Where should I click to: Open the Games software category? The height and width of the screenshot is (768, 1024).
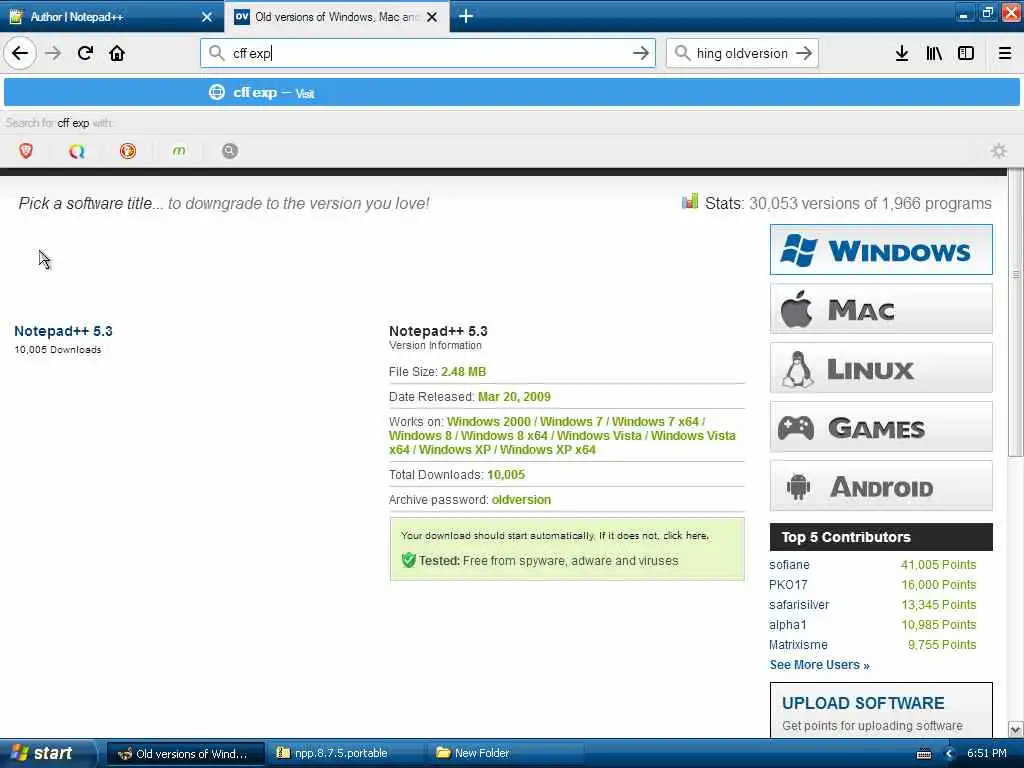click(x=881, y=426)
